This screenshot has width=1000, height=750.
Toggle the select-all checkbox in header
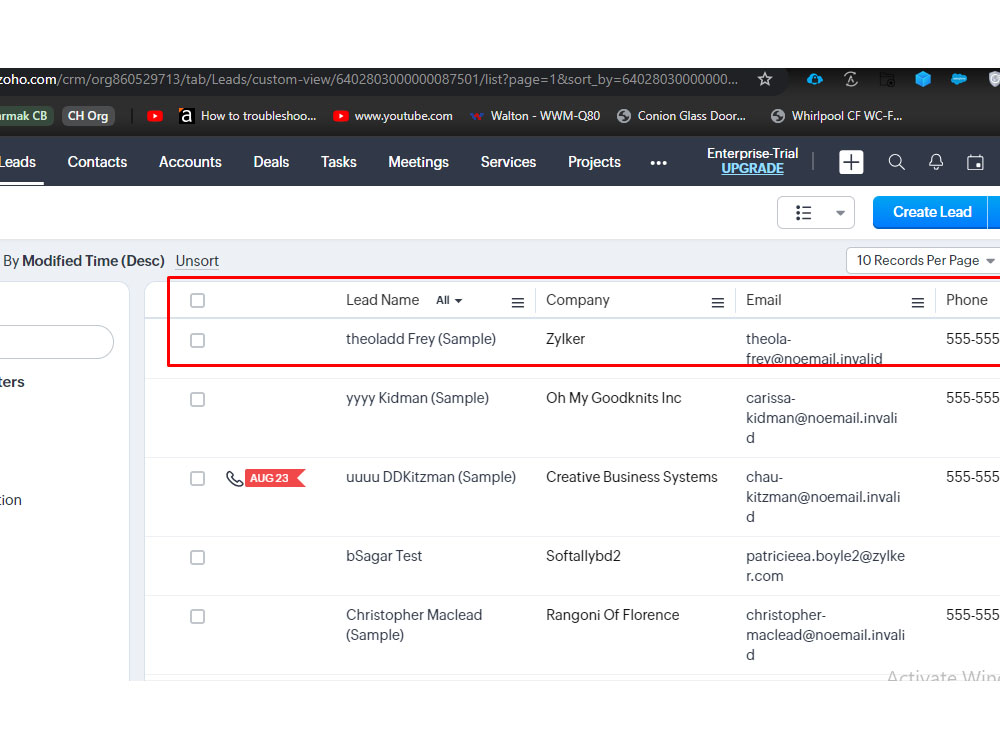click(198, 300)
